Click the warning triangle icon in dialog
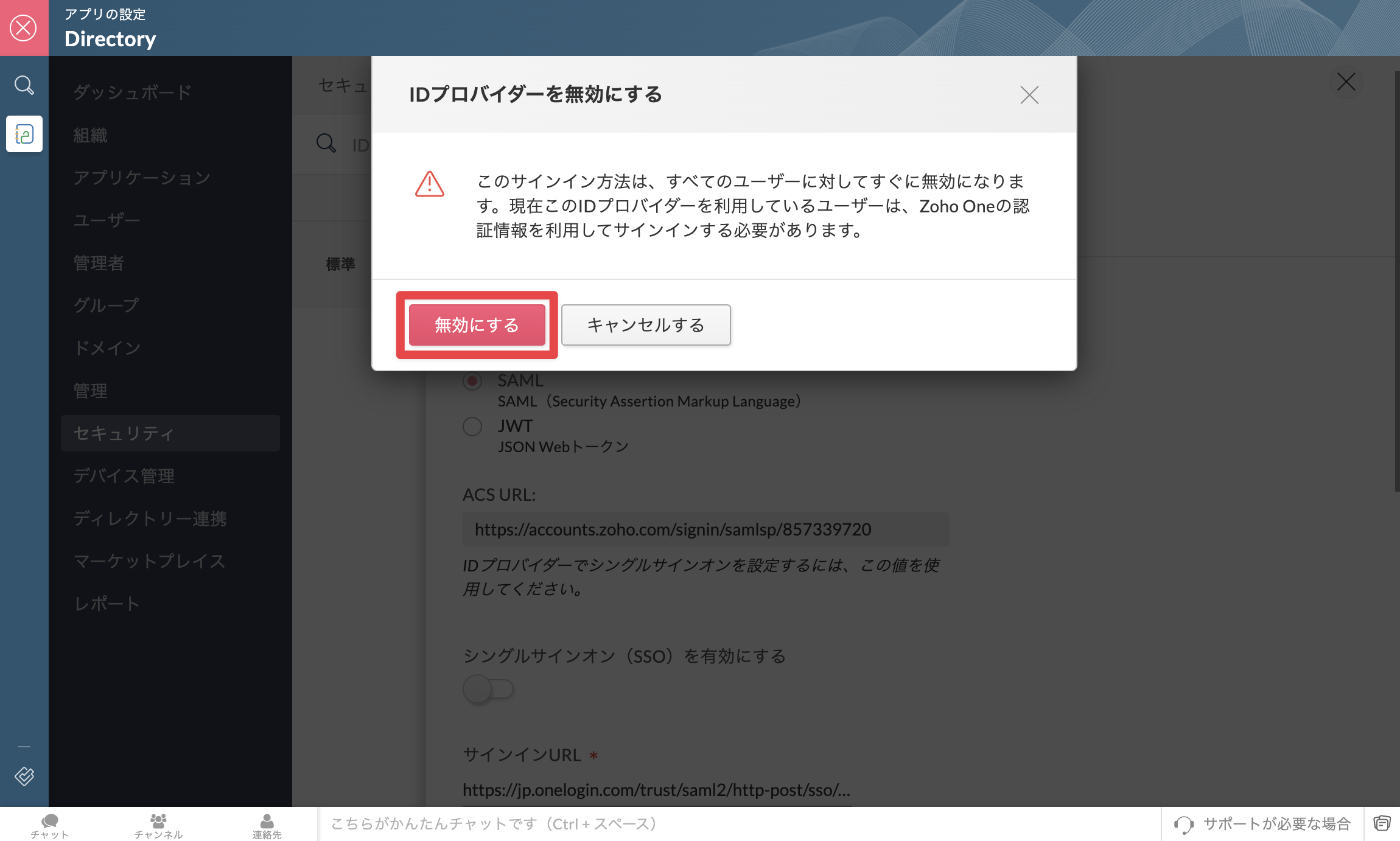Image resolution: width=1400 pixels, height=841 pixels. point(430,184)
